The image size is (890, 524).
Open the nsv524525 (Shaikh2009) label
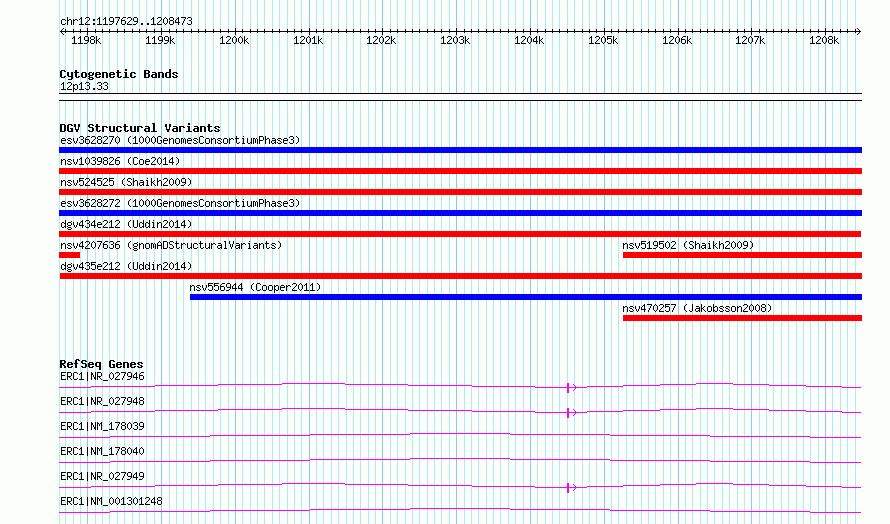click(x=126, y=182)
